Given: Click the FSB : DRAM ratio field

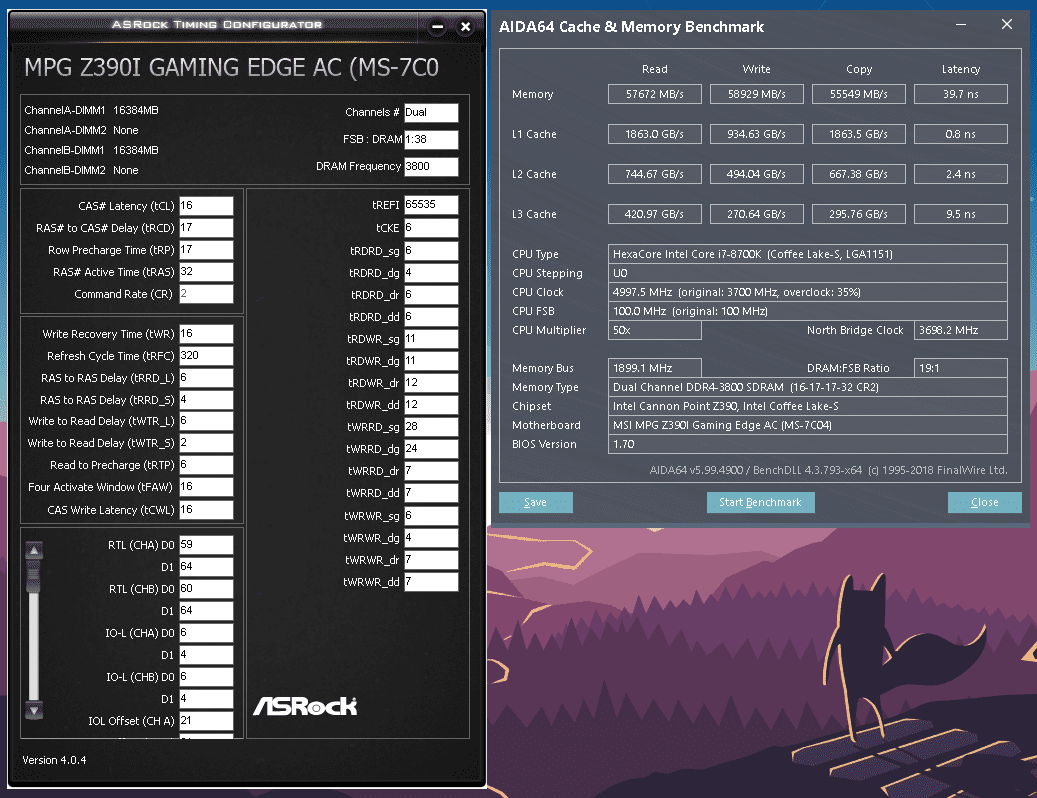Looking at the screenshot, I should point(431,140).
